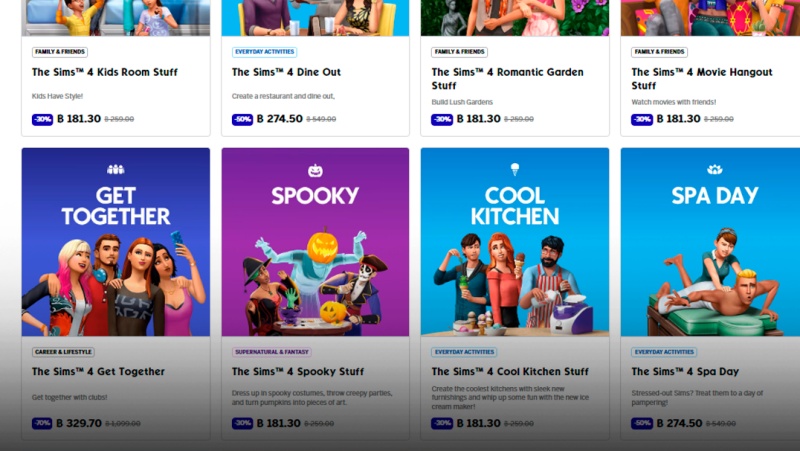Viewport: 800px width, 451px height.
Task: Click the Spooky cover artwork
Action: tap(315, 242)
